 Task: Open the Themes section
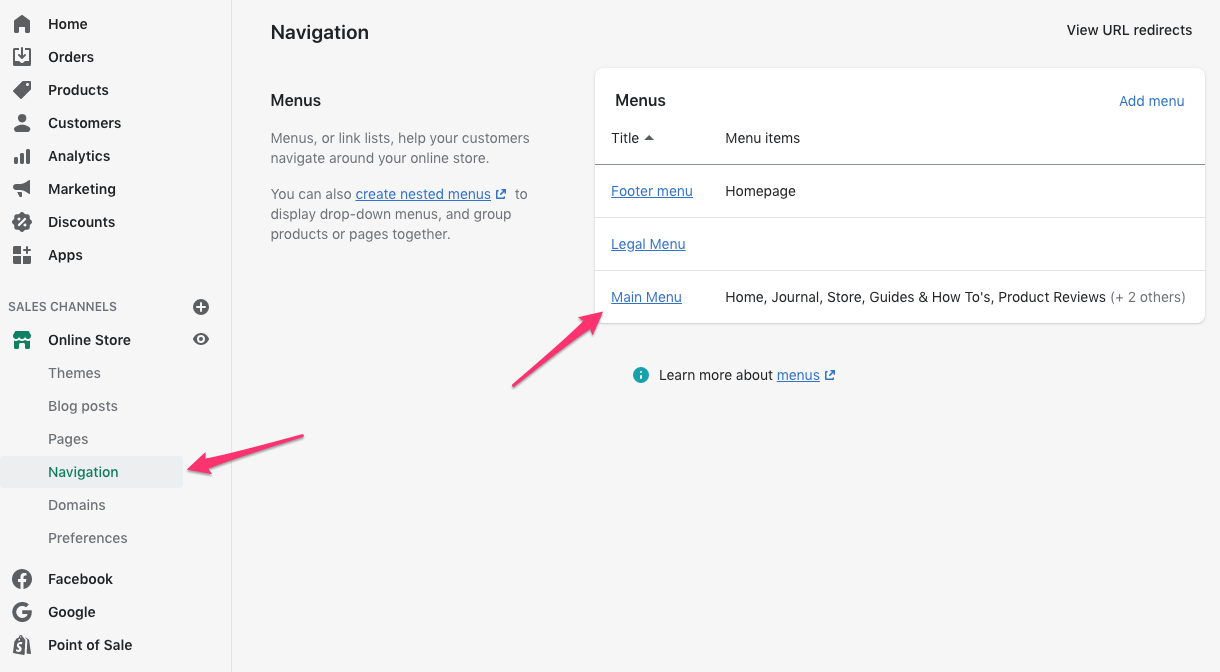[74, 372]
